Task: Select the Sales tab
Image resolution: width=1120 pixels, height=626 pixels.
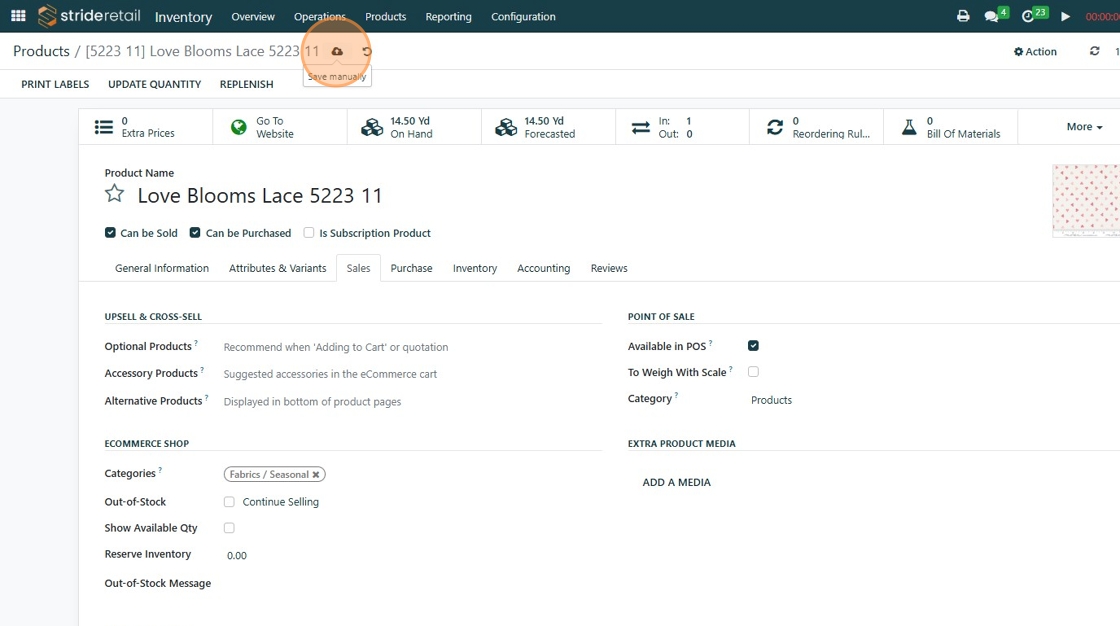Action: (359, 268)
